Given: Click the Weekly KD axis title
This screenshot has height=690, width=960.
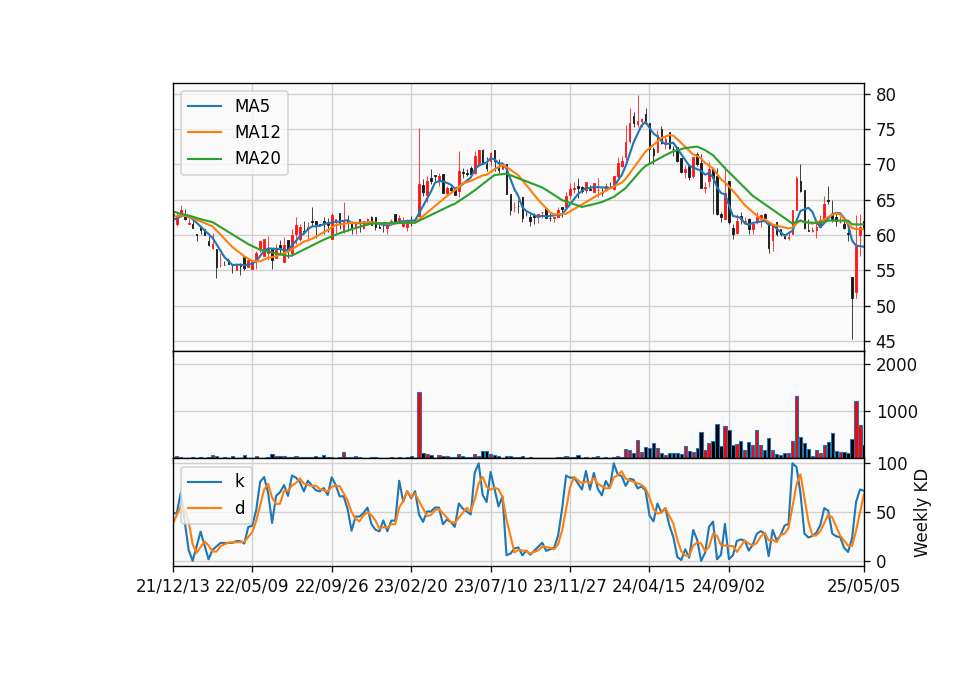Looking at the screenshot, I should coord(921,513).
